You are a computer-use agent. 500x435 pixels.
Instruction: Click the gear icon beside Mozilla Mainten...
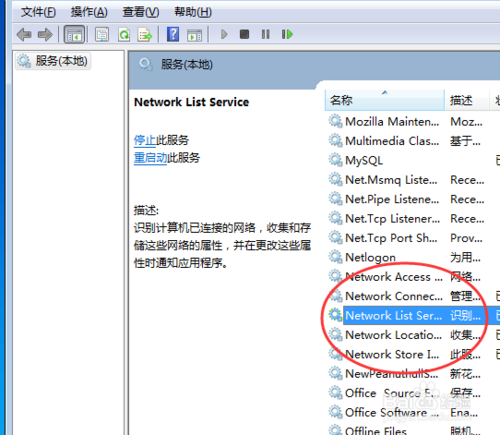click(335, 121)
